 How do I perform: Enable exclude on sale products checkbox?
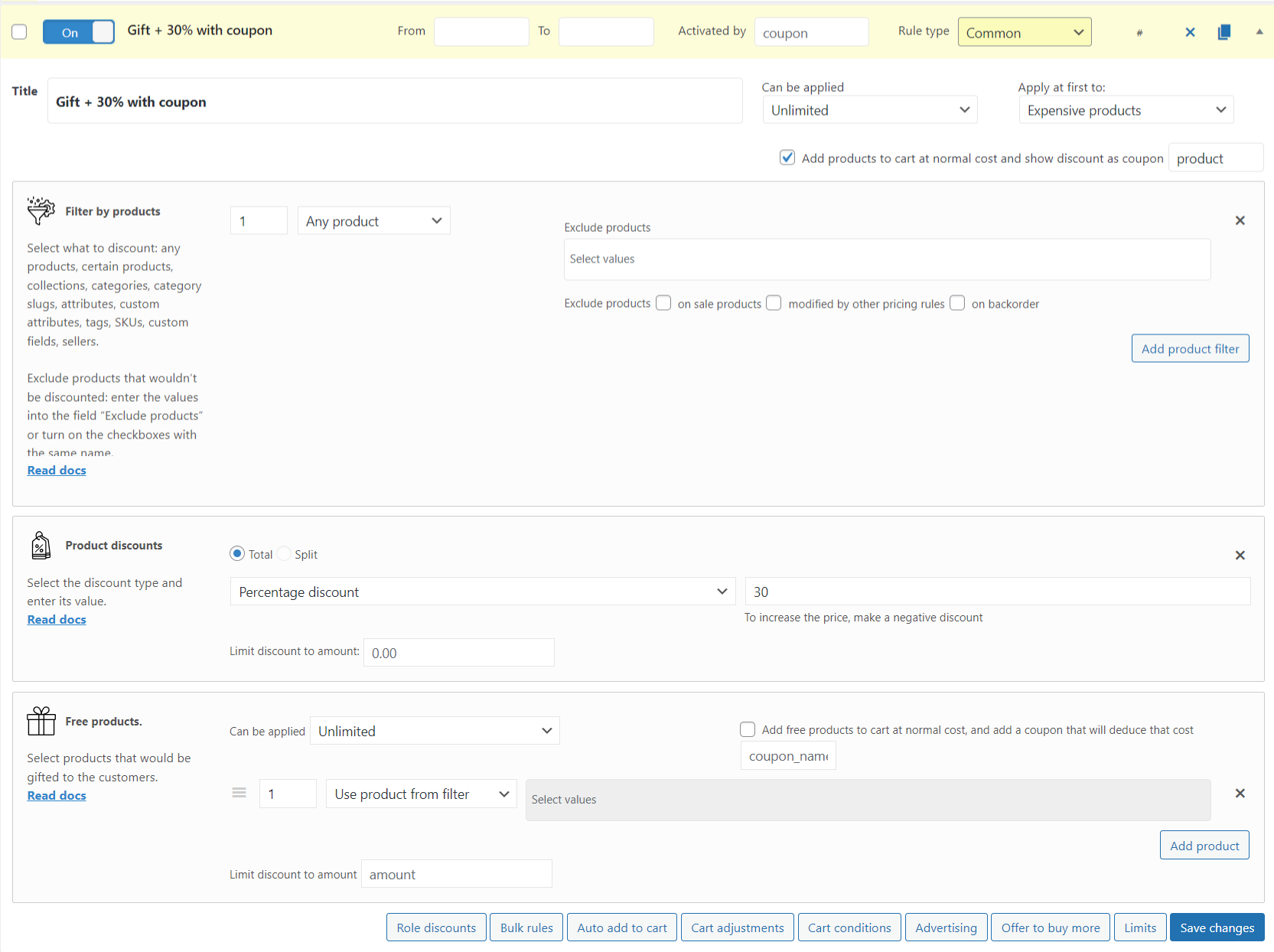663,303
